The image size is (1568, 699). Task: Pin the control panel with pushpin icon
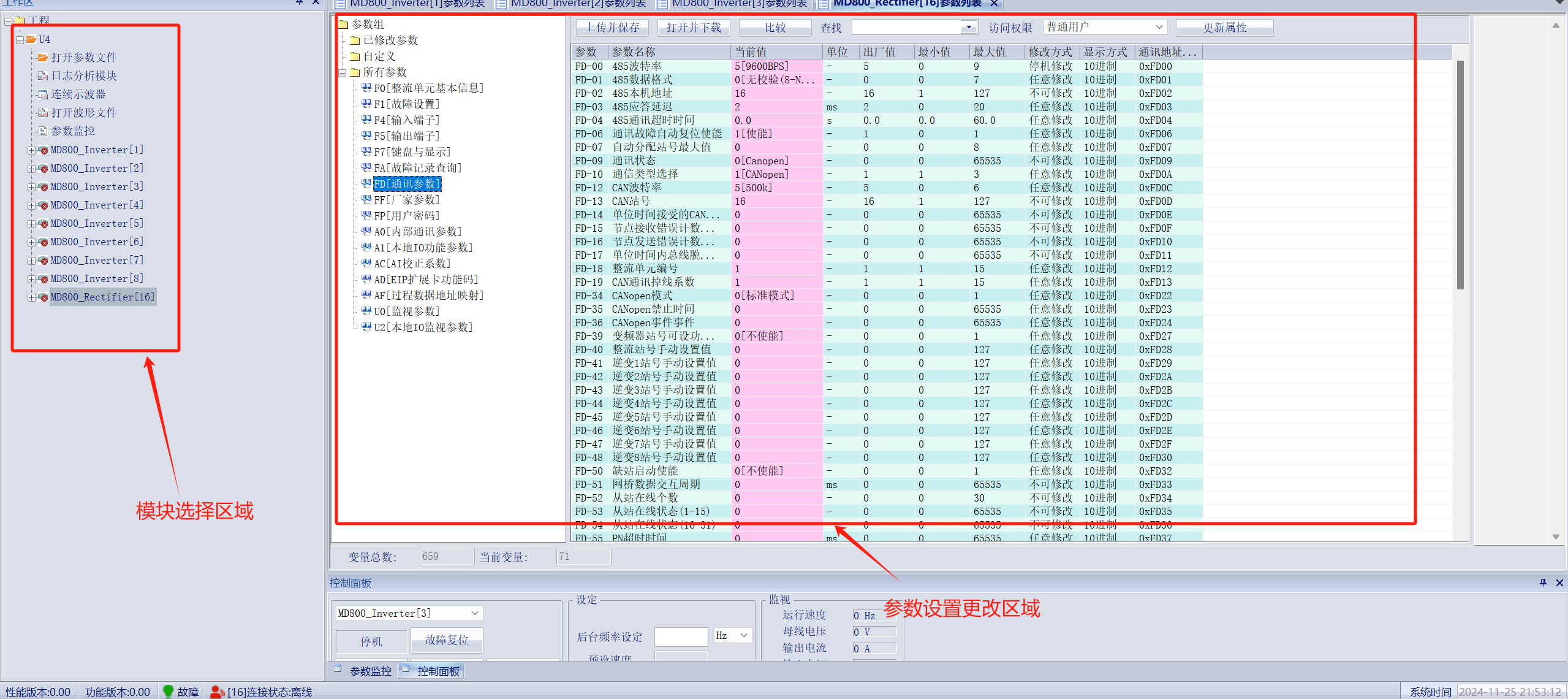click(1543, 582)
